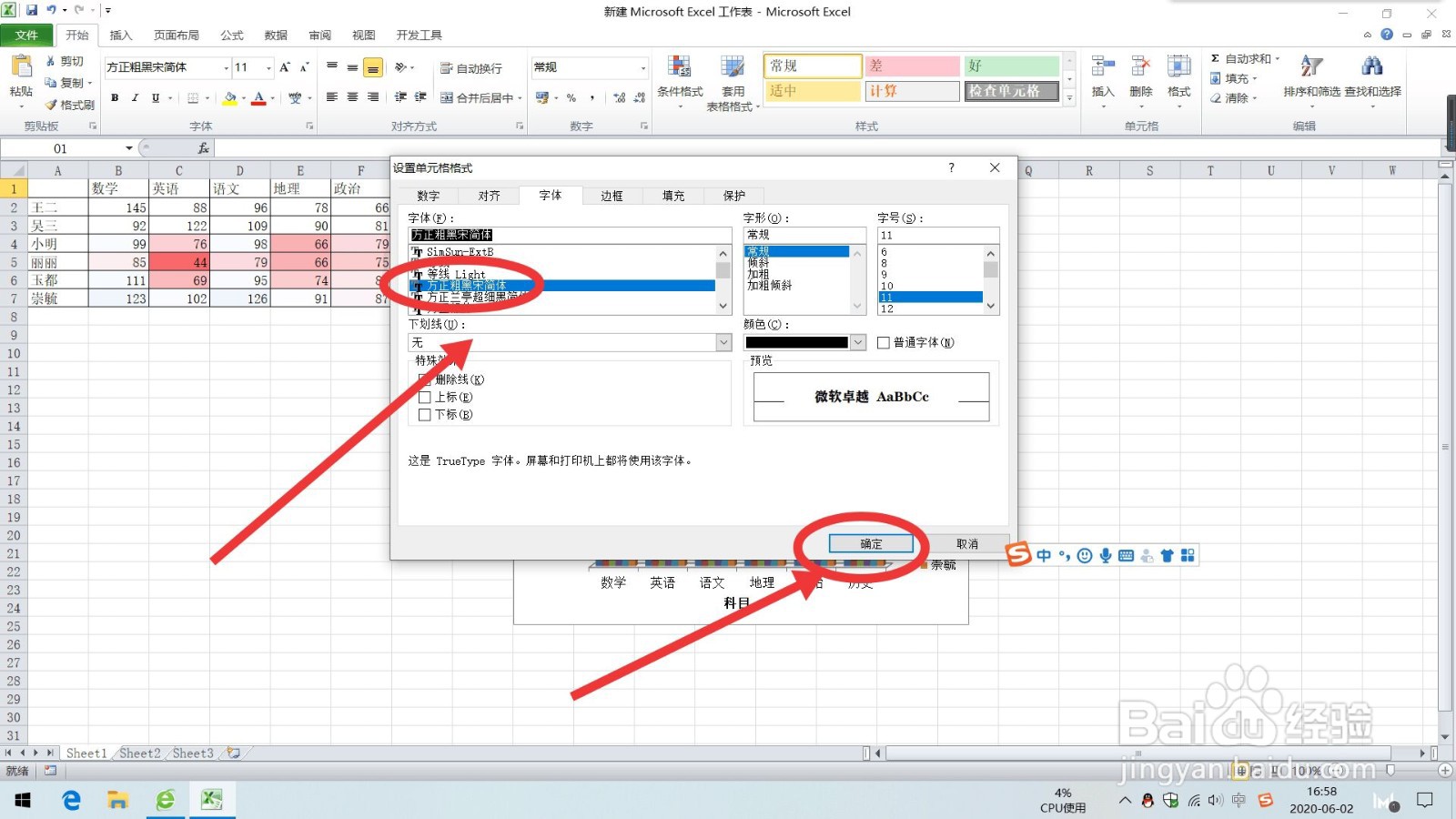This screenshot has width=1456, height=819.
Task: Expand the ribbon font name dropdown
Action: (226, 67)
